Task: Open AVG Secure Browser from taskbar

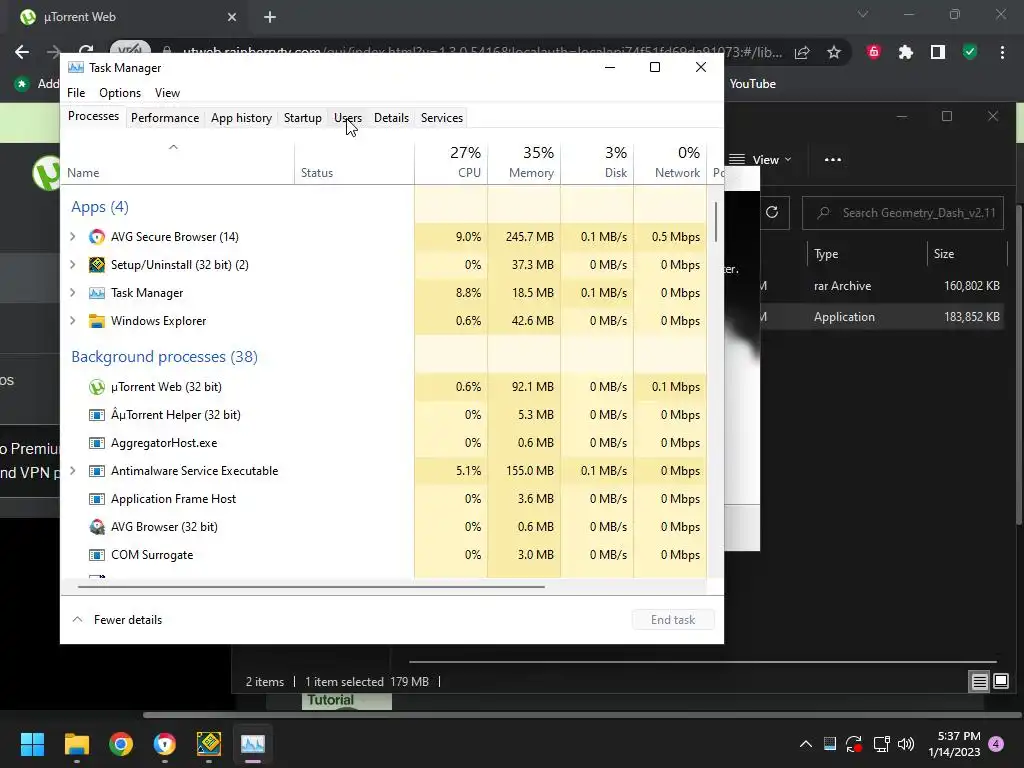Action: [165, 744]
